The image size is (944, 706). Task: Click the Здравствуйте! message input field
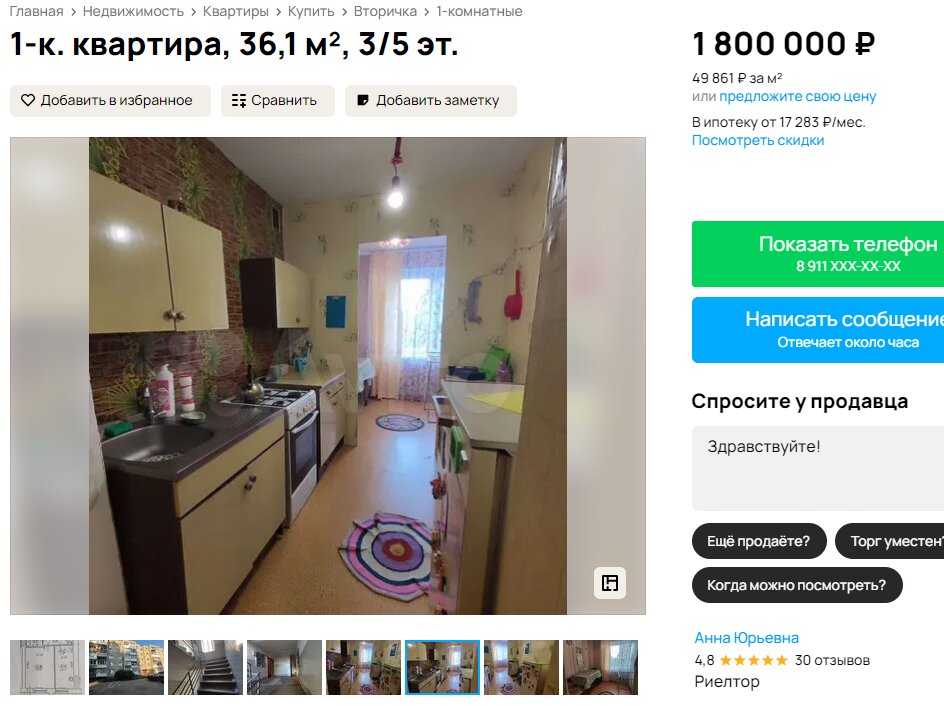coord(818,468)
